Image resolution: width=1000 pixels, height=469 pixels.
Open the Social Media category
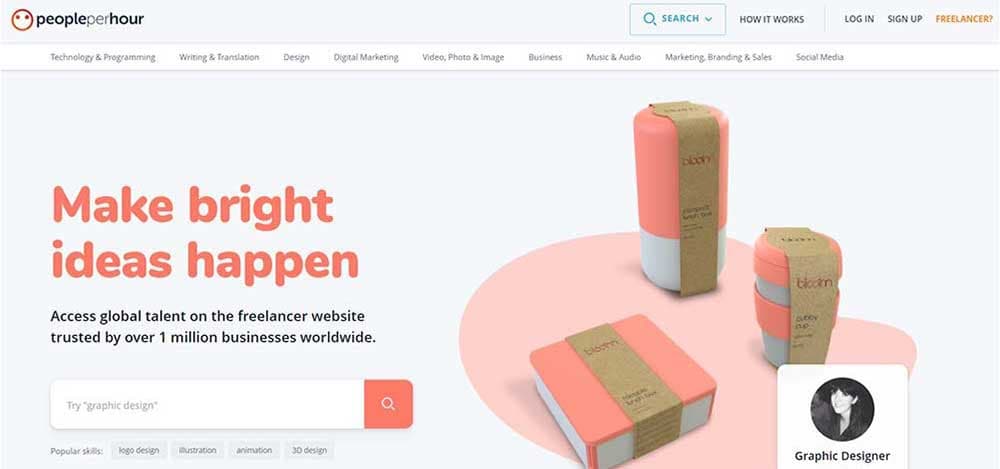click(820, 57)
